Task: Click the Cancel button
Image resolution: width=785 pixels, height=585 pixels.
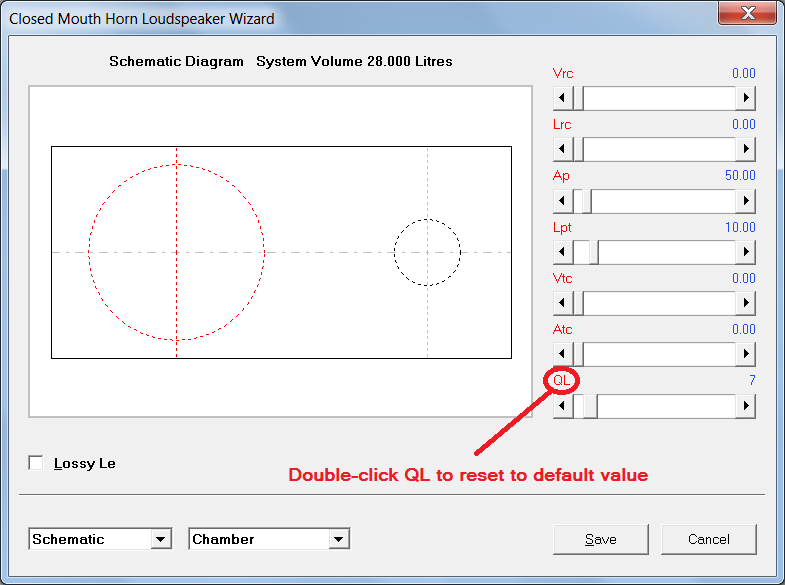Action: [708, 539]
